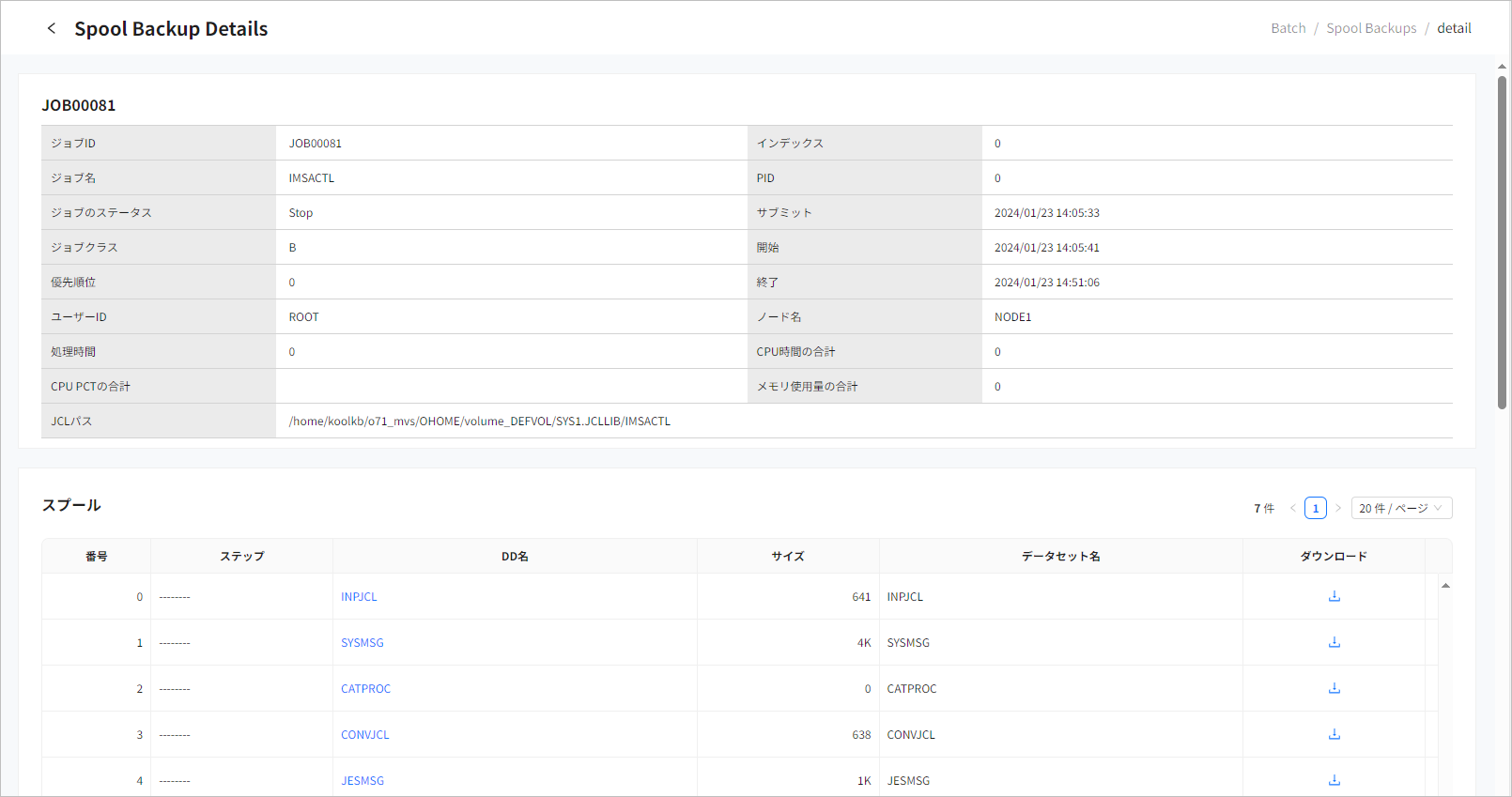Open the 20 items per page dropdown
Image resolution: width=1512 pixels, height=797 pixels.
(1401, 508)
